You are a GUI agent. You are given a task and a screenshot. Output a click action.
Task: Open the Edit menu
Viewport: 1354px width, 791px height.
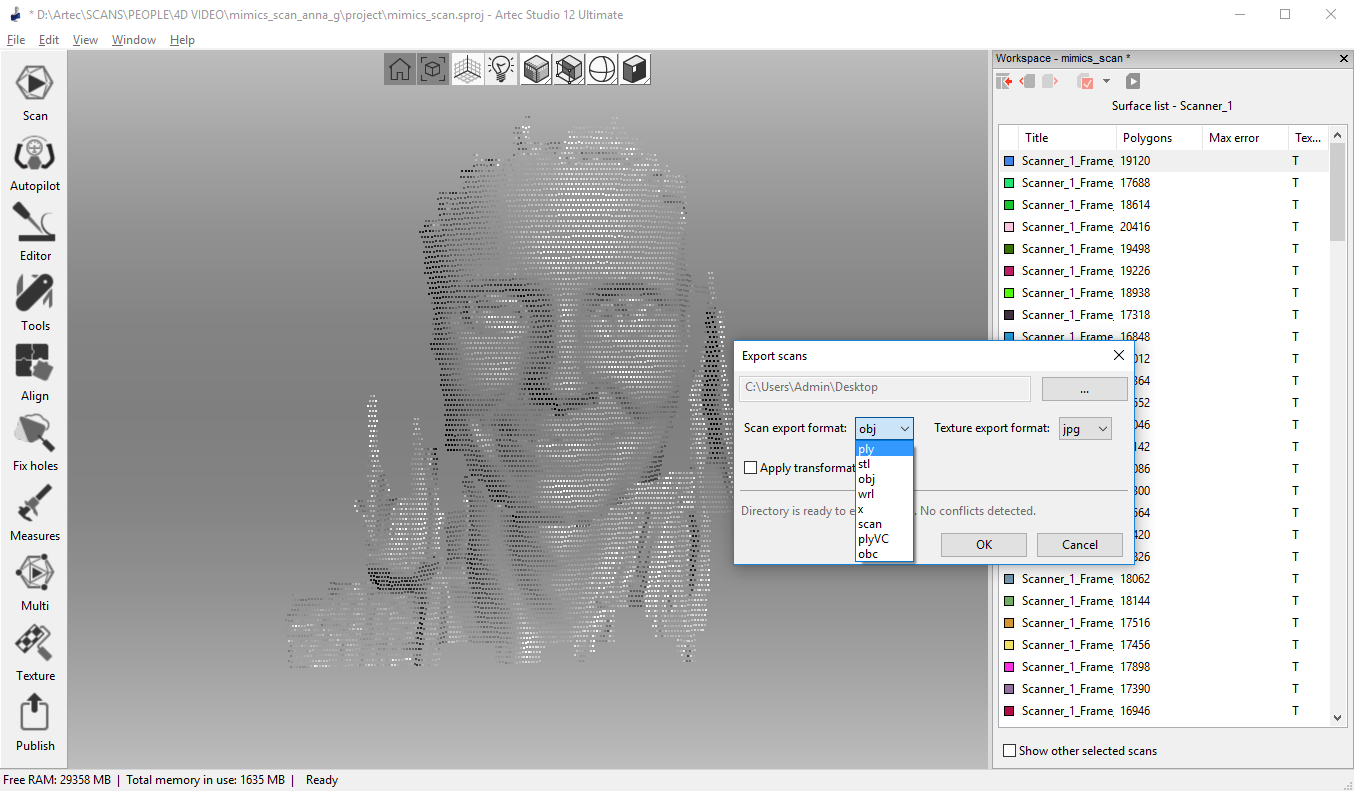[x=49, y=40]
